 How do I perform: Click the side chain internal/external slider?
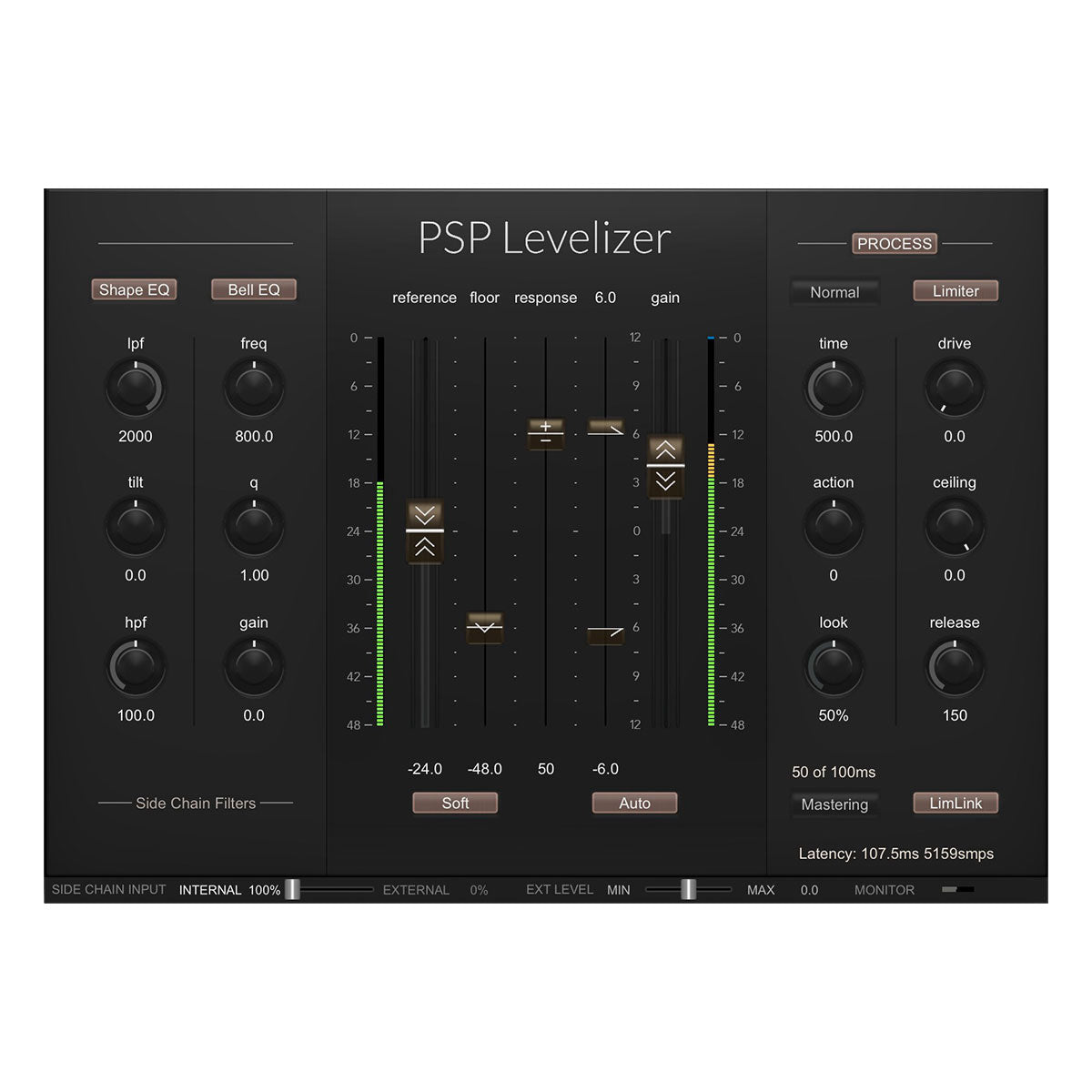pos(292,889)
